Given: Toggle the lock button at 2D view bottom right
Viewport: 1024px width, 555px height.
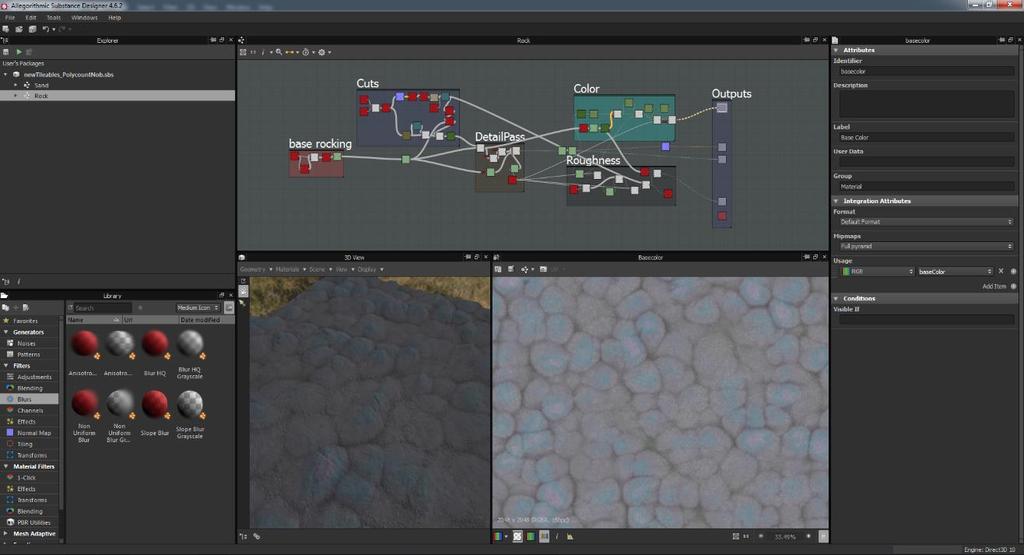Looking at the screenshot, I should click(x=823, y=536).
